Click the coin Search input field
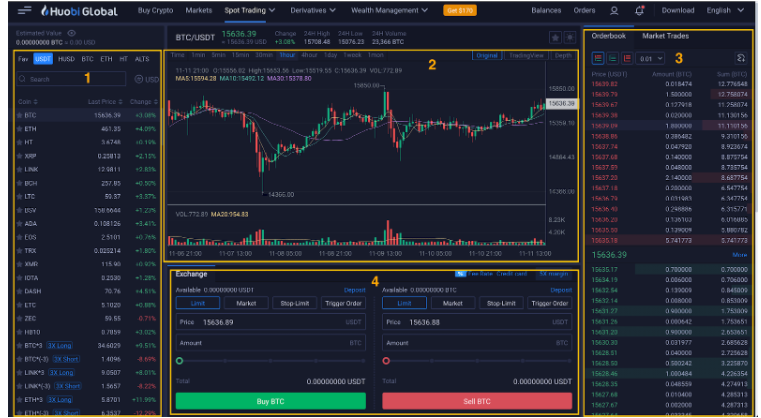This screenshot has width=761, height=418. (71, 79)
